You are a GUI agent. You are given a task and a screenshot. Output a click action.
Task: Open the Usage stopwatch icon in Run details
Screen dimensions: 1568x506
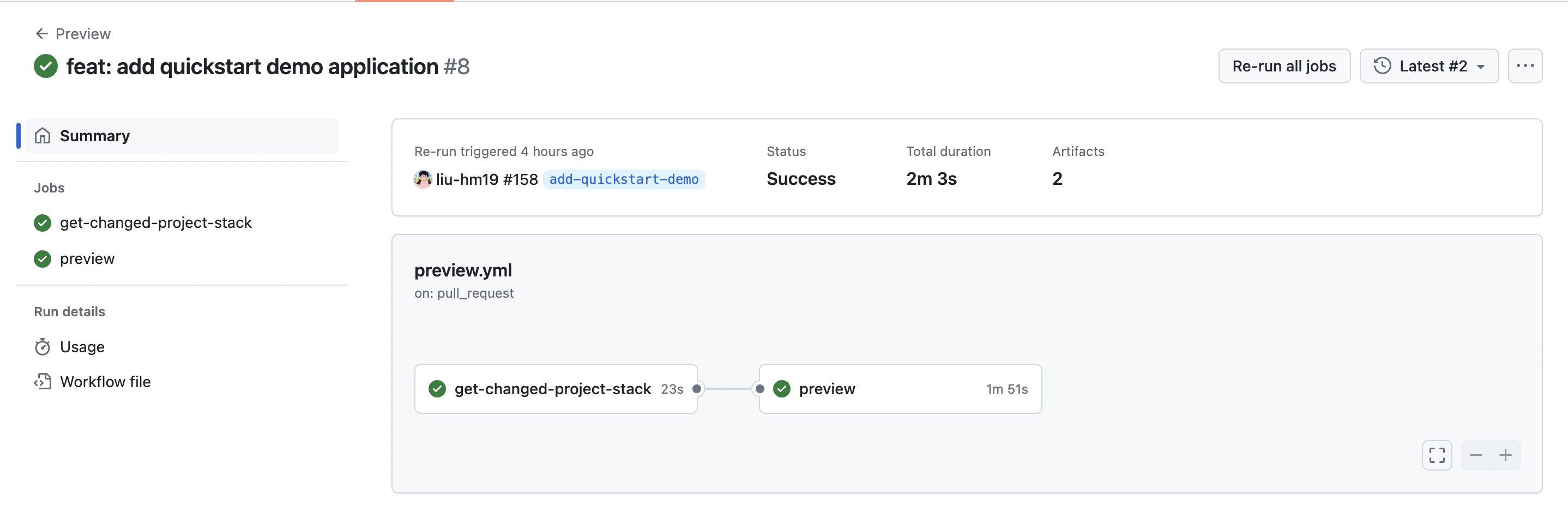coord(43,346)
